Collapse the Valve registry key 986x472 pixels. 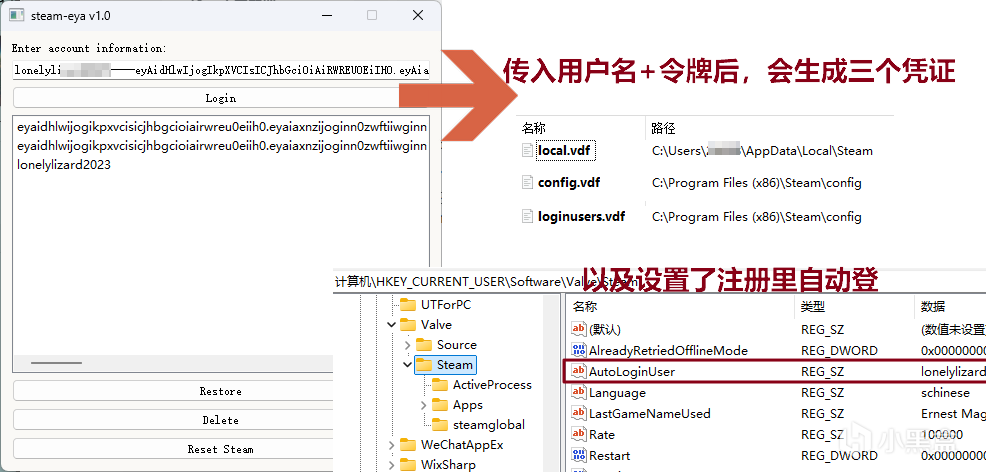[x=392, y=325]
